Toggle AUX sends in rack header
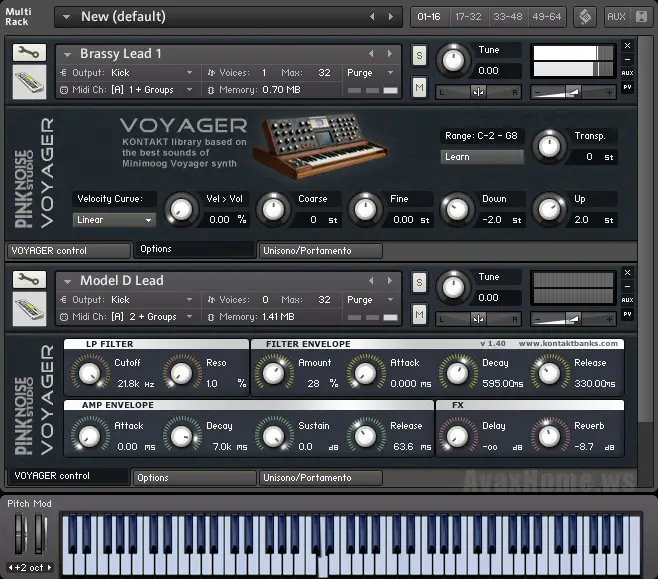 pyautogui.click(x=616, y=17)
